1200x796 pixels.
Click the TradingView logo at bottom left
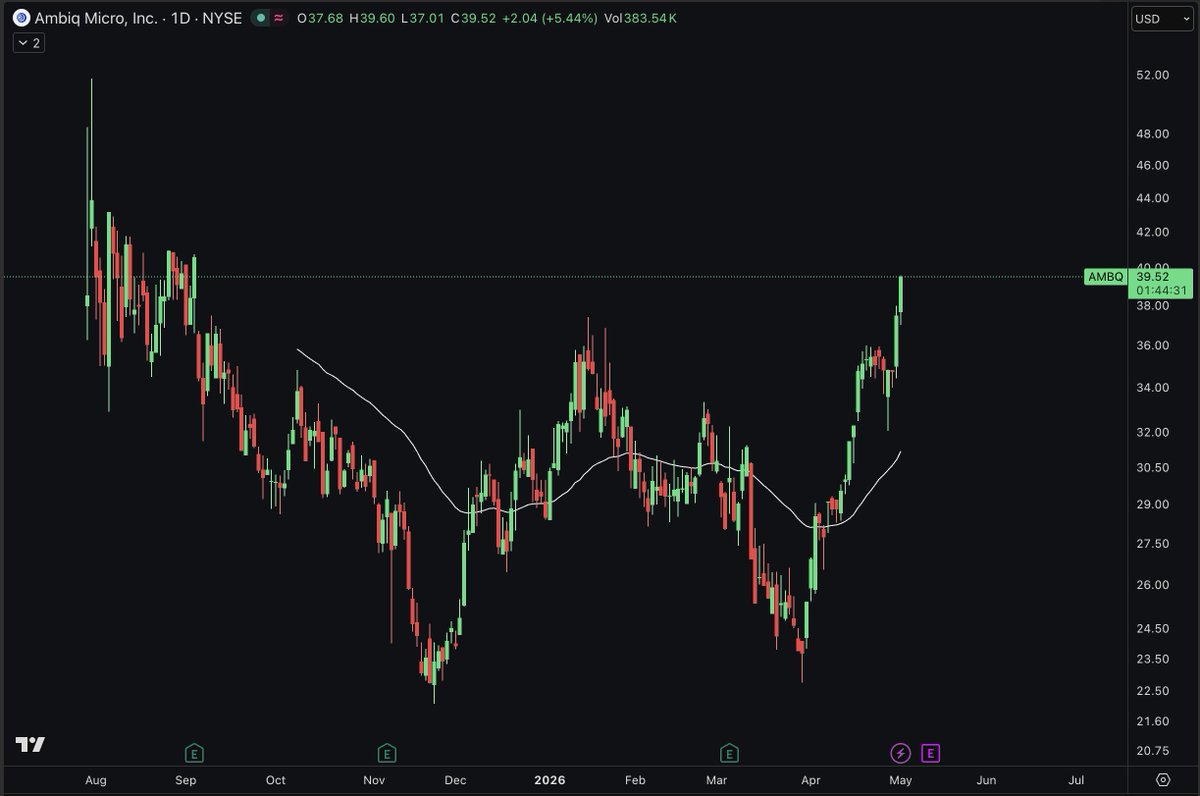29,745
